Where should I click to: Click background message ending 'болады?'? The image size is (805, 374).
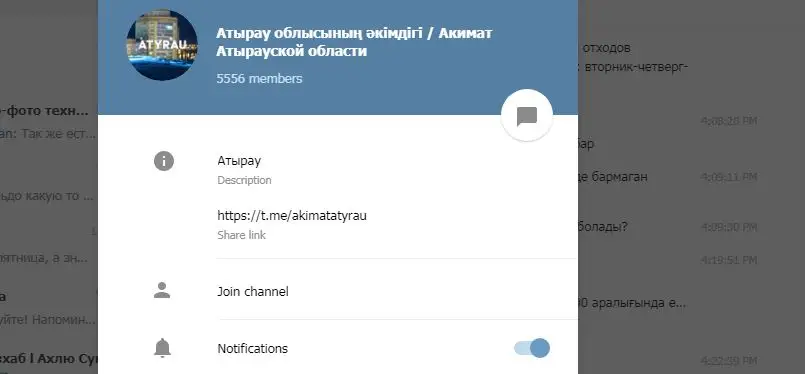(x=603, y=227)
